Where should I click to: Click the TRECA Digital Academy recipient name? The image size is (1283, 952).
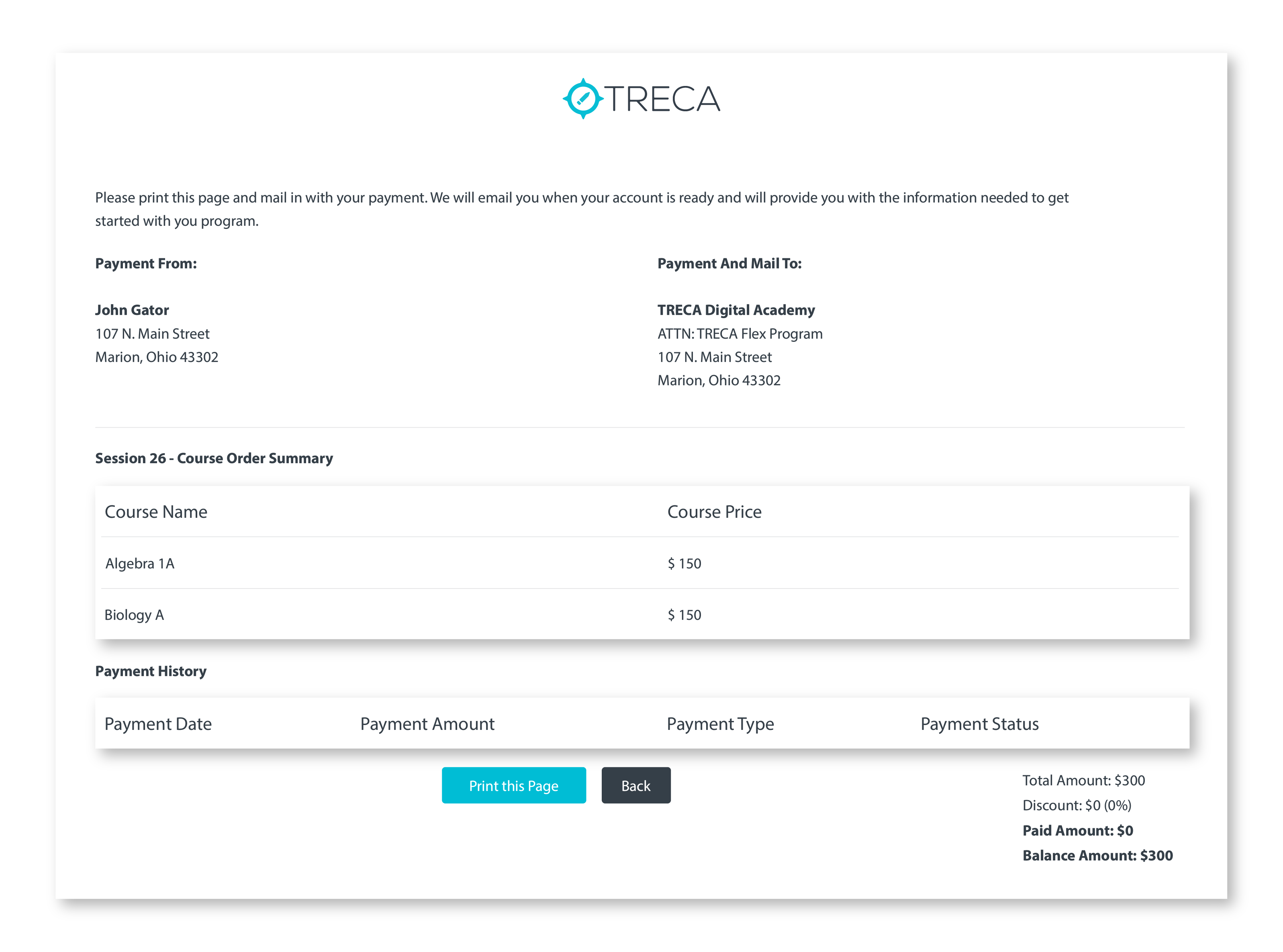pyautogui.click(x=735, y=310)
